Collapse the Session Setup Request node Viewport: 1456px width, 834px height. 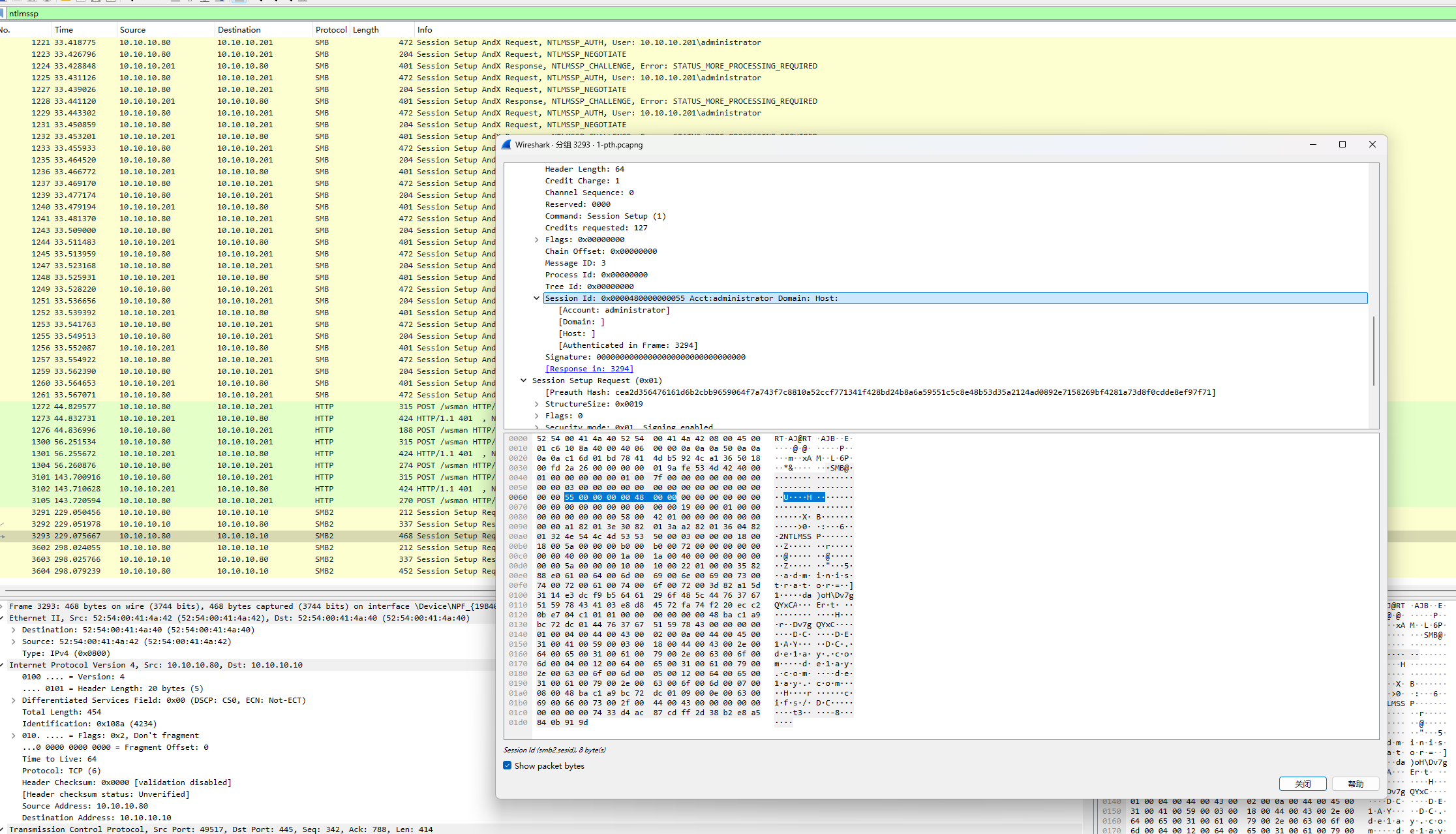pos(523,380)
